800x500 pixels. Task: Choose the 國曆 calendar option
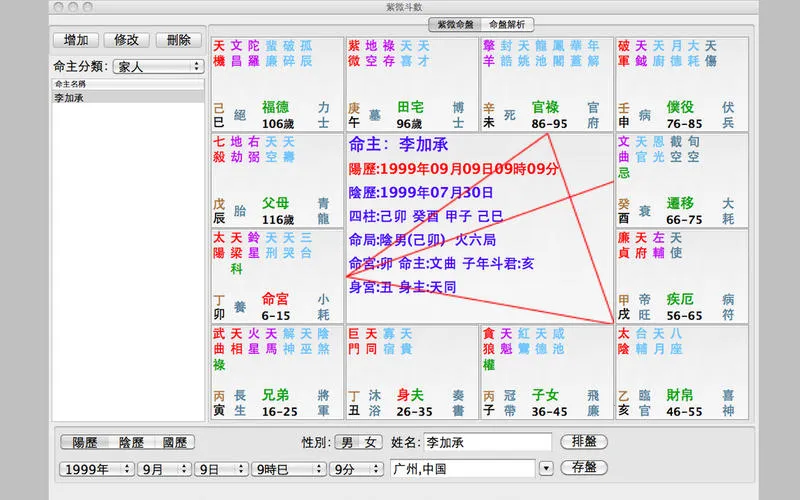(x=173, y=442)
